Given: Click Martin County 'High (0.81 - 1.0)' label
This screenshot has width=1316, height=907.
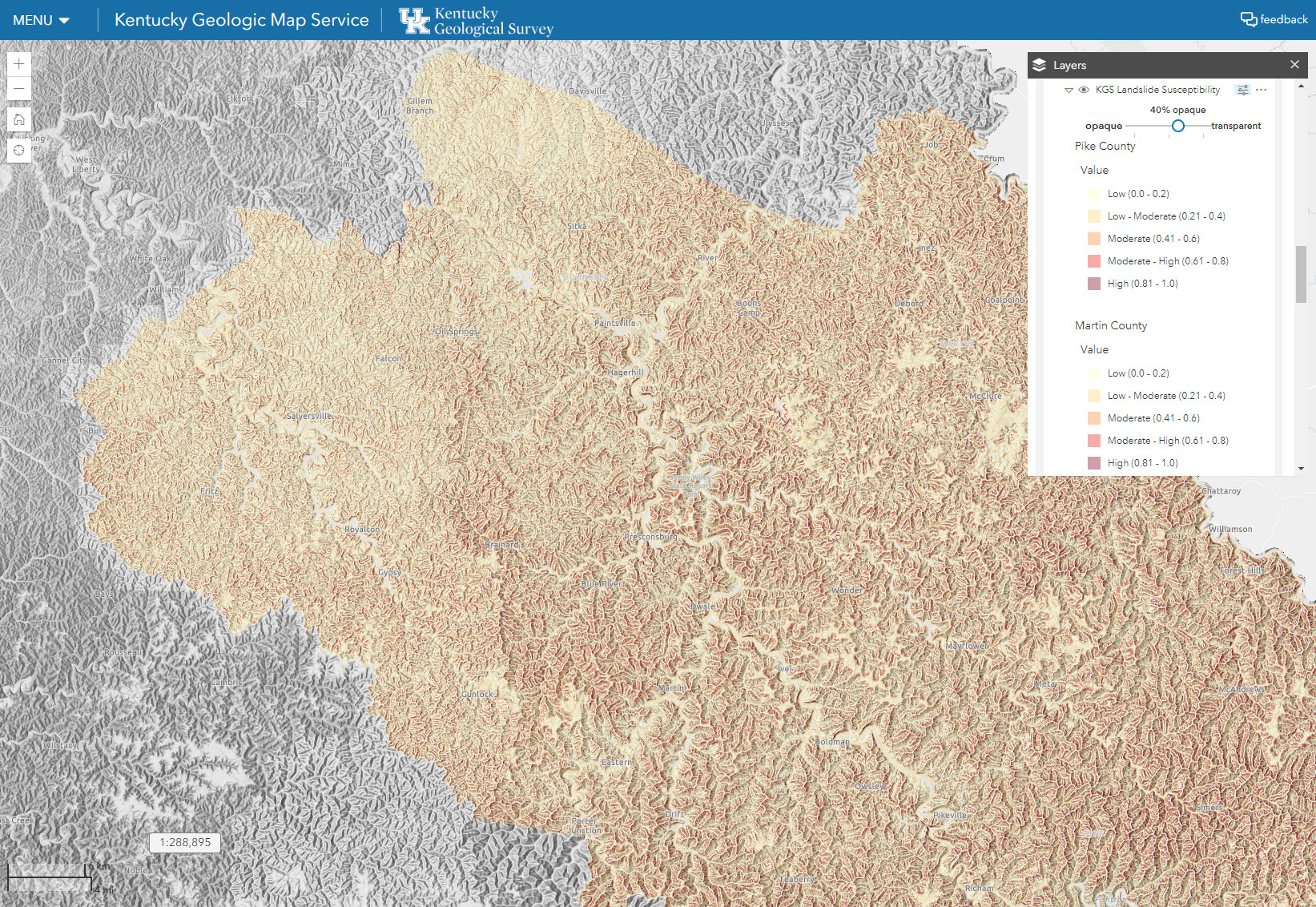Looking at the screenshot, I should coord(1143,463).
